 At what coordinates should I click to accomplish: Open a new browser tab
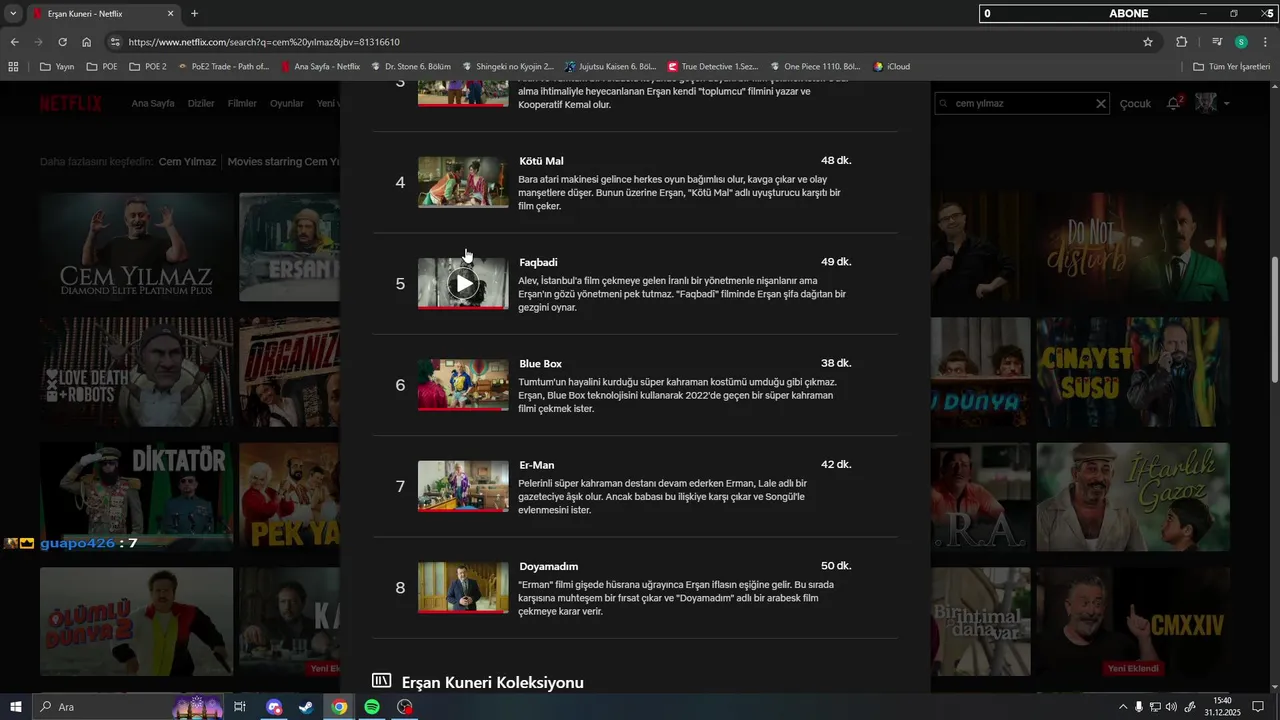194,14
